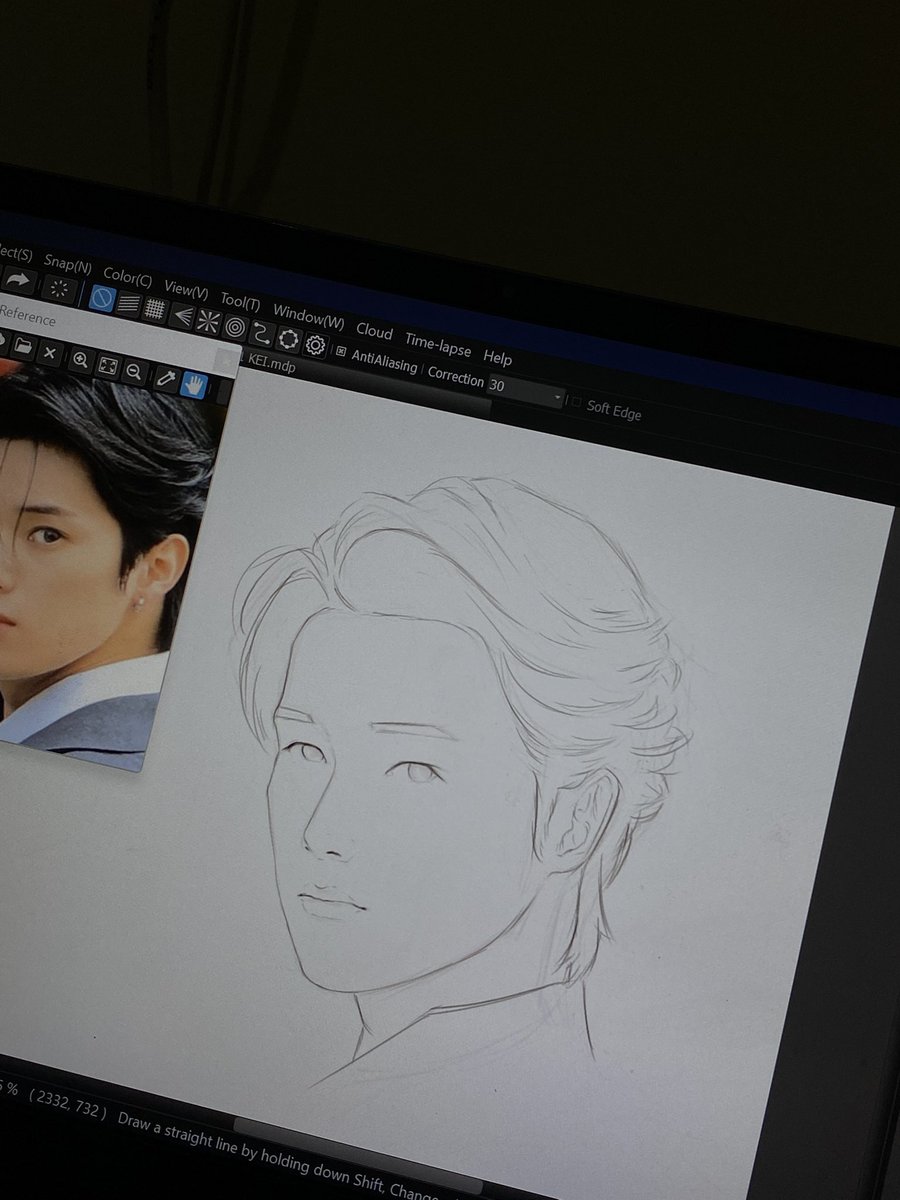The width and height of the screenshot is (900, 1200).
Task: Select the snap off icon
Action: point(101,297)
